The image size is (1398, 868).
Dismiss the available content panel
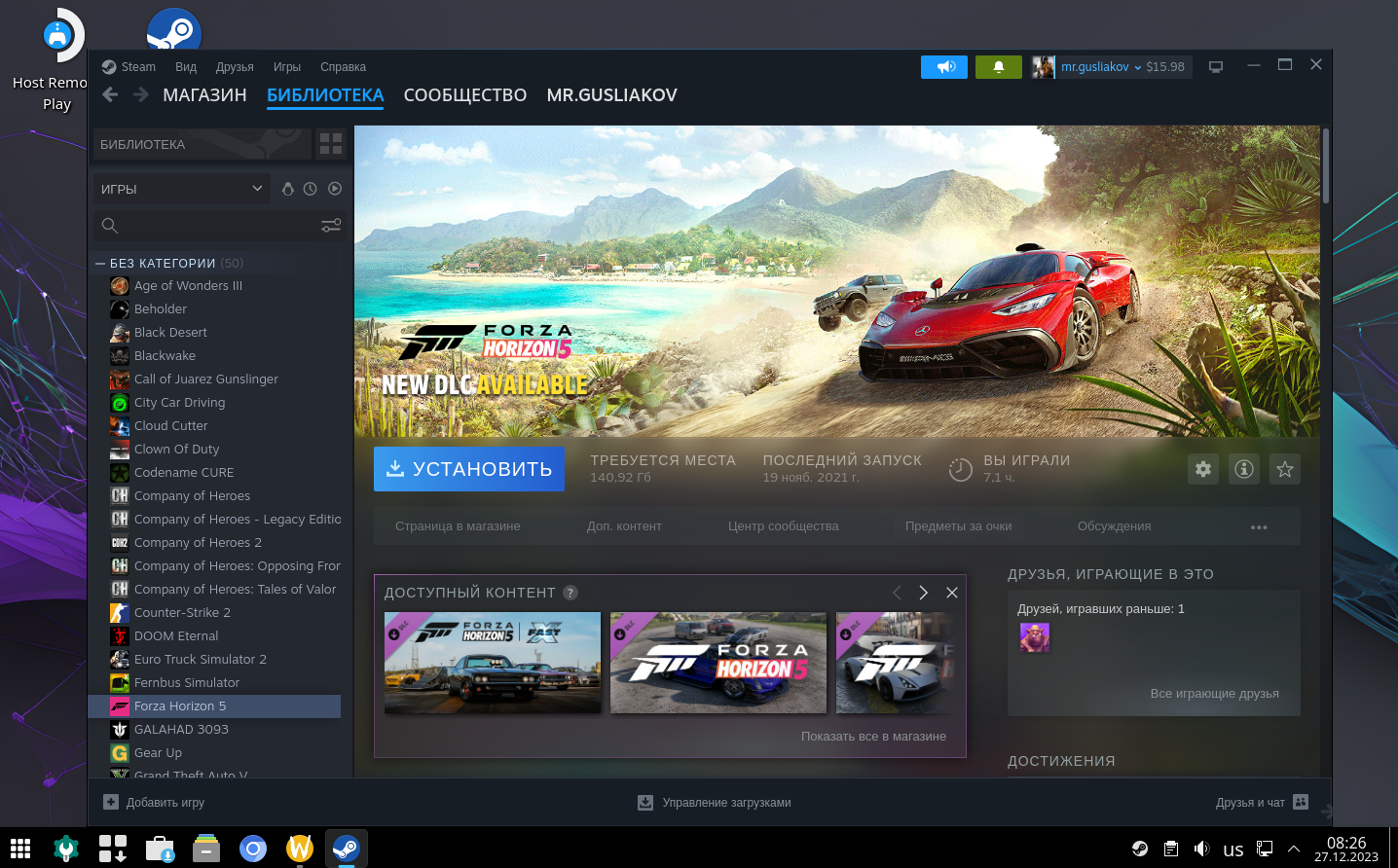tap(952, 593)
